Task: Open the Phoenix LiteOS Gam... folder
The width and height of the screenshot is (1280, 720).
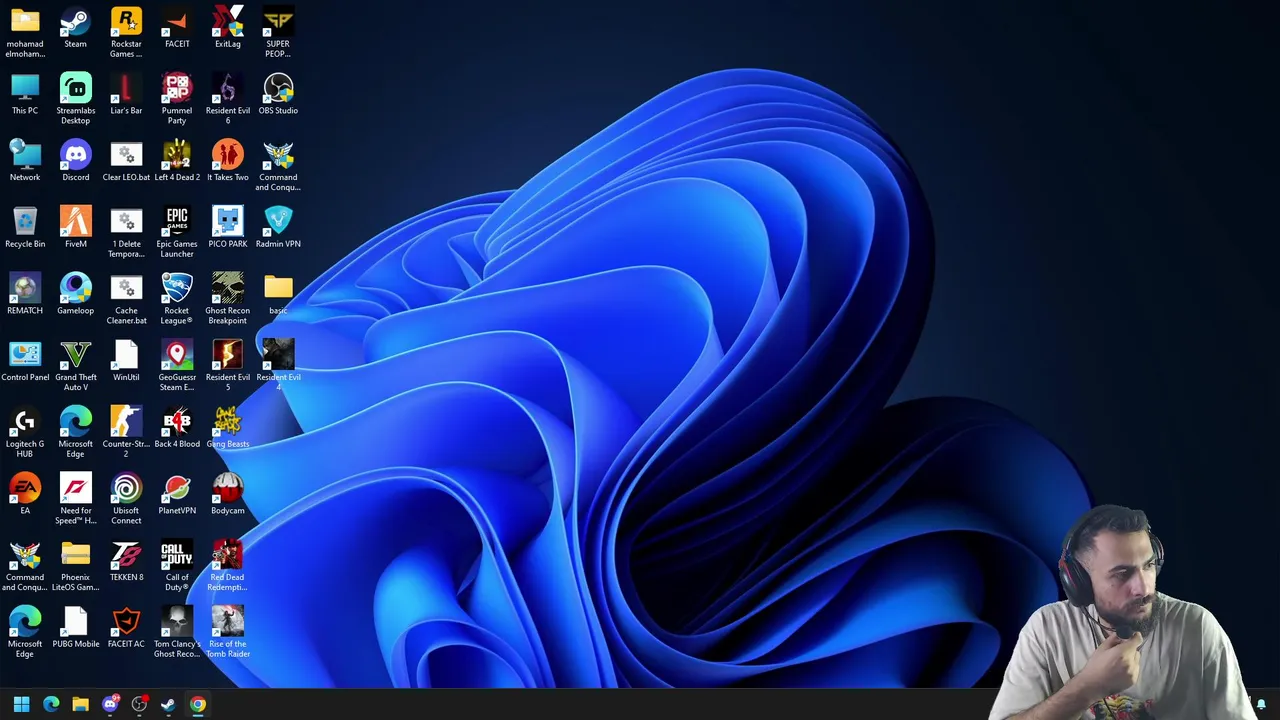Action: [x=75, y=564]
